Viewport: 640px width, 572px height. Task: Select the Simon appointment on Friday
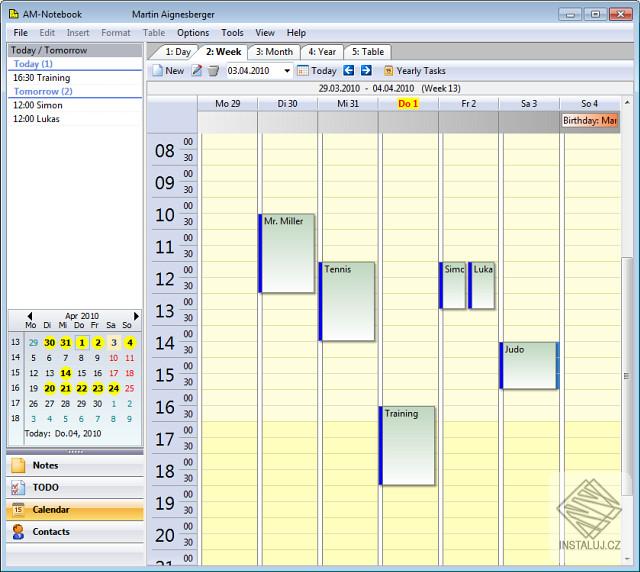point(452,285)
